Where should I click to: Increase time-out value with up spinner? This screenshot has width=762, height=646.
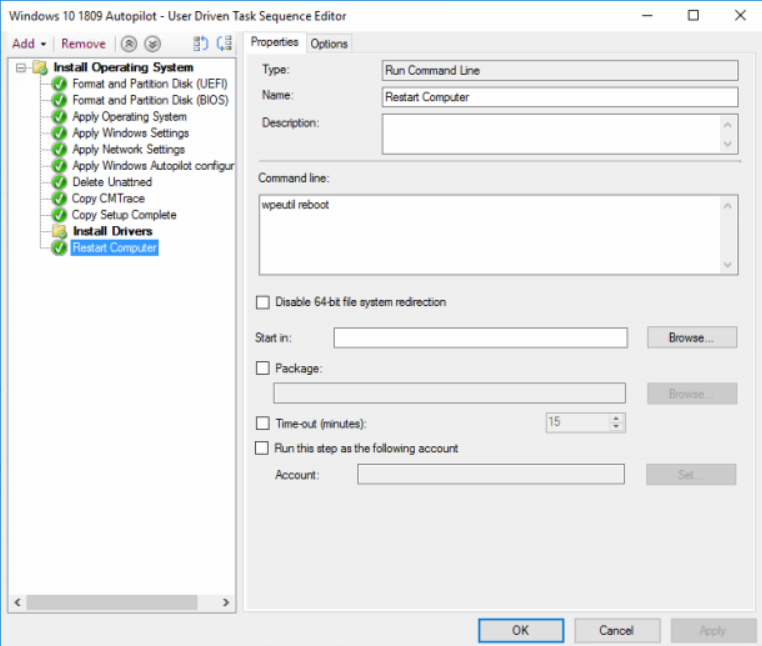click(x=616, y=418)
